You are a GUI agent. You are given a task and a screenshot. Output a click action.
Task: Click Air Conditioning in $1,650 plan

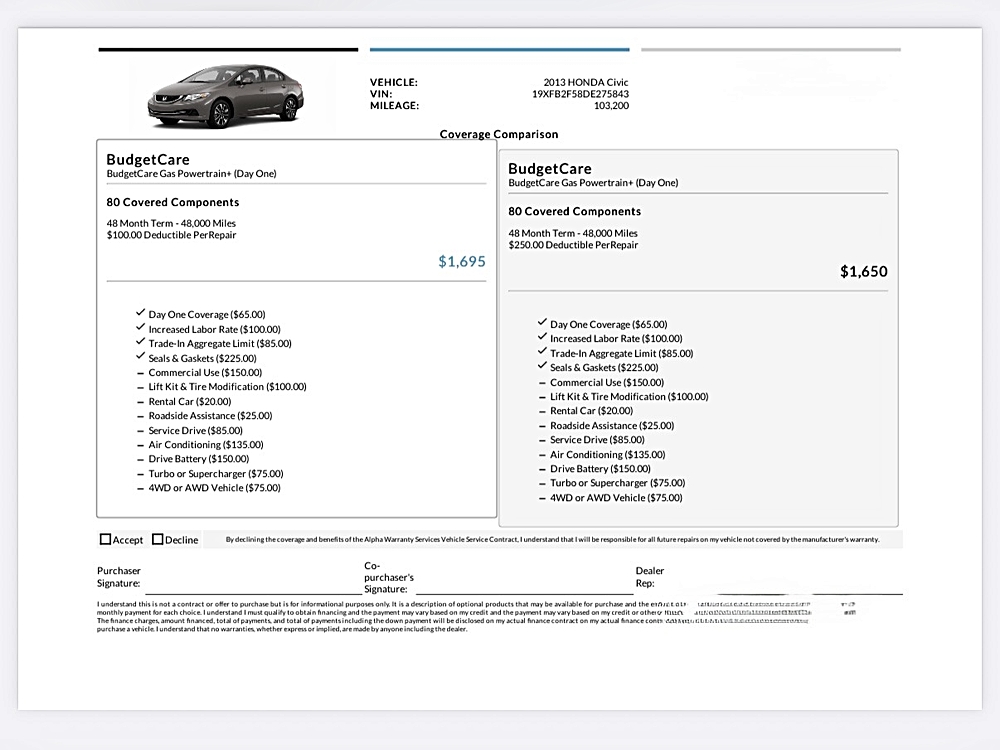[607, 455]
